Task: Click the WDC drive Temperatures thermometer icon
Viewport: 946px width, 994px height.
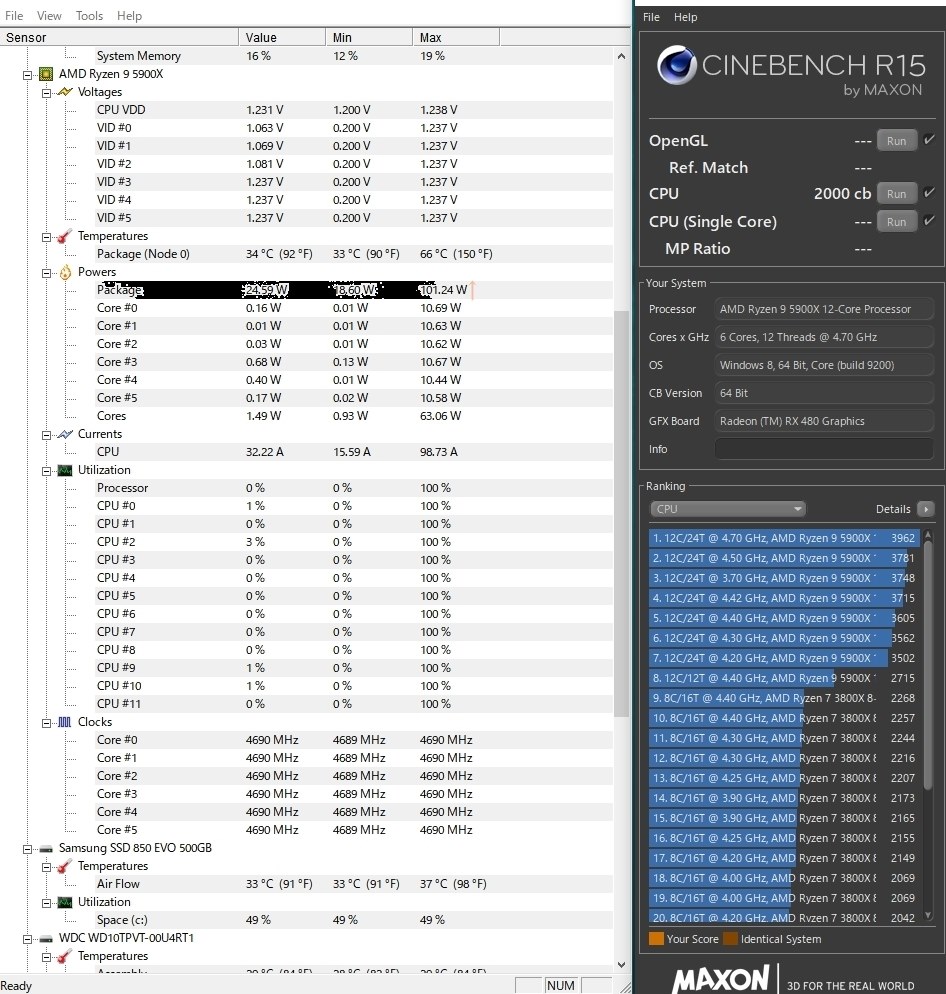Action: pos(65,957)
